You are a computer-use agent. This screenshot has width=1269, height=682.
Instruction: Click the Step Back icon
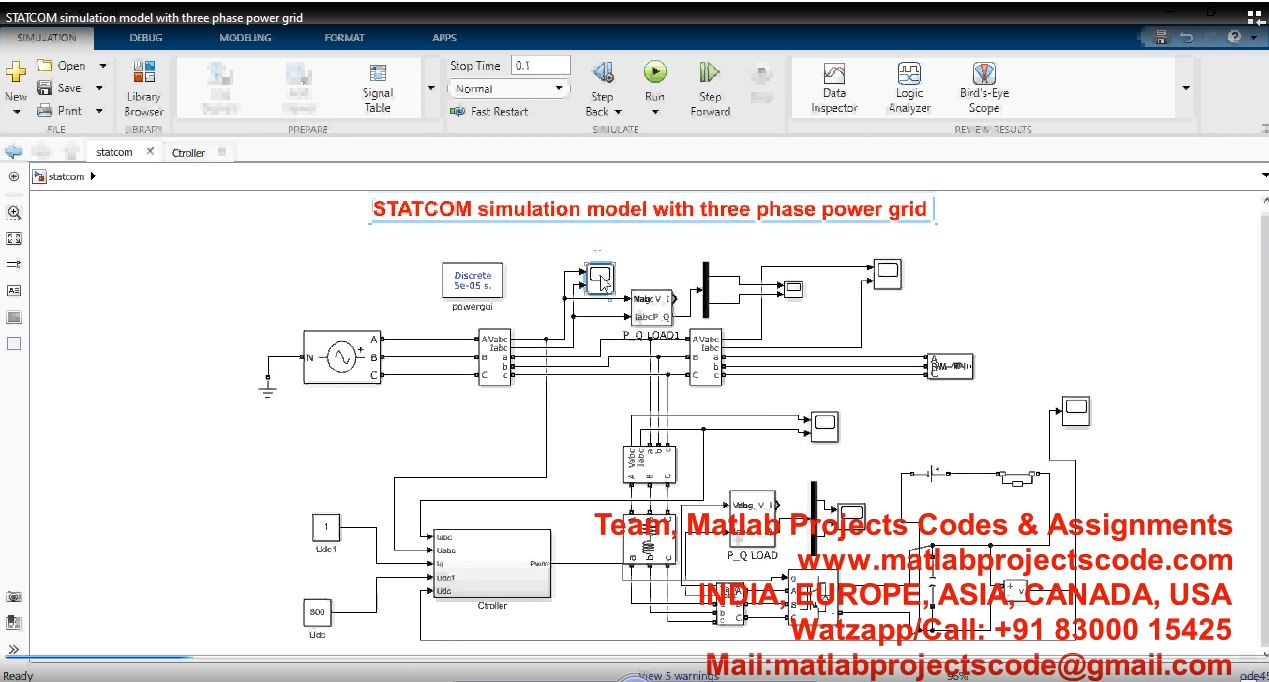[x=602, y=73]
